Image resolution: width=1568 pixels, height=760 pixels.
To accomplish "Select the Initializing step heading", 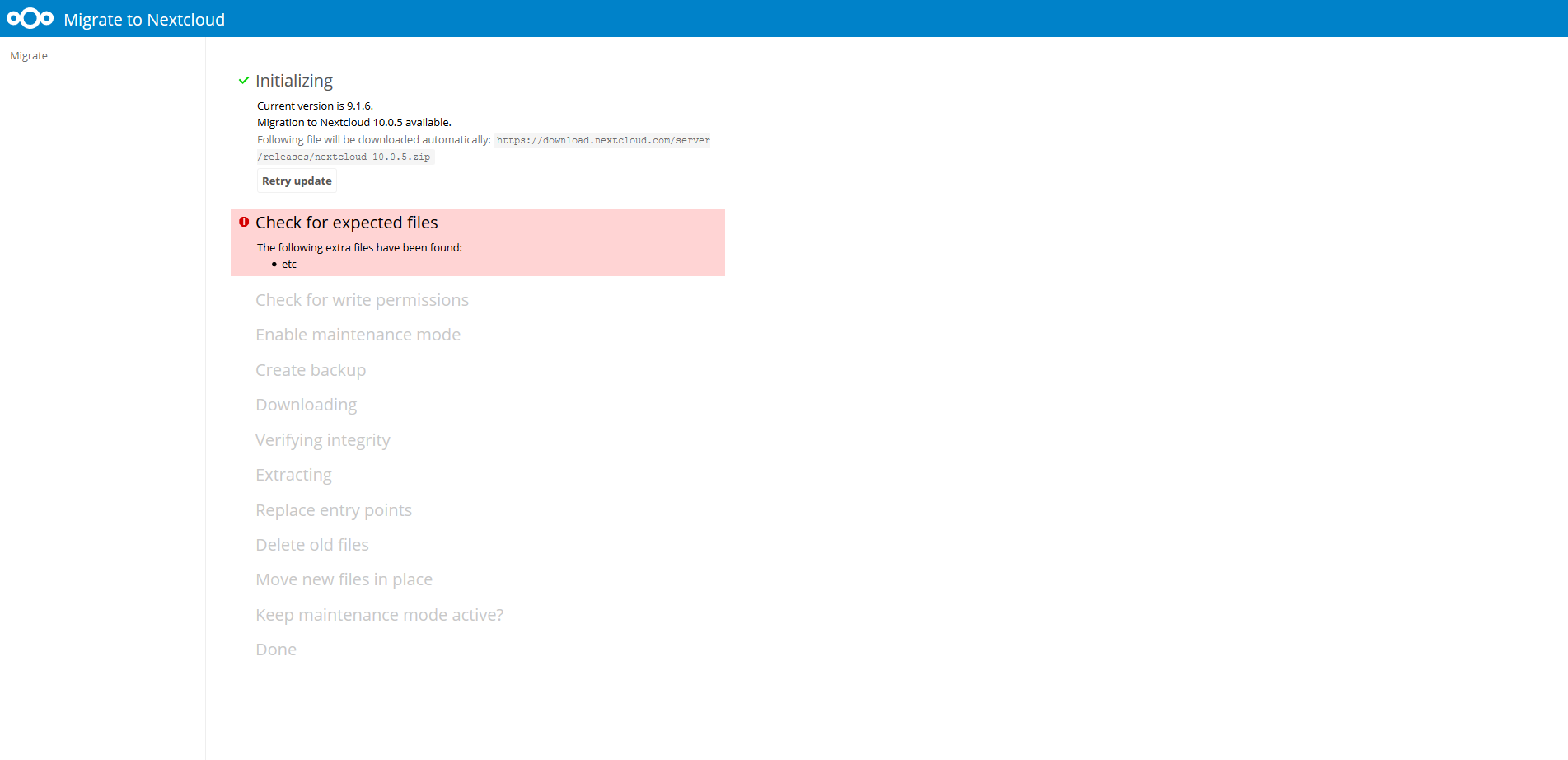I will click(x=294, y=81).
